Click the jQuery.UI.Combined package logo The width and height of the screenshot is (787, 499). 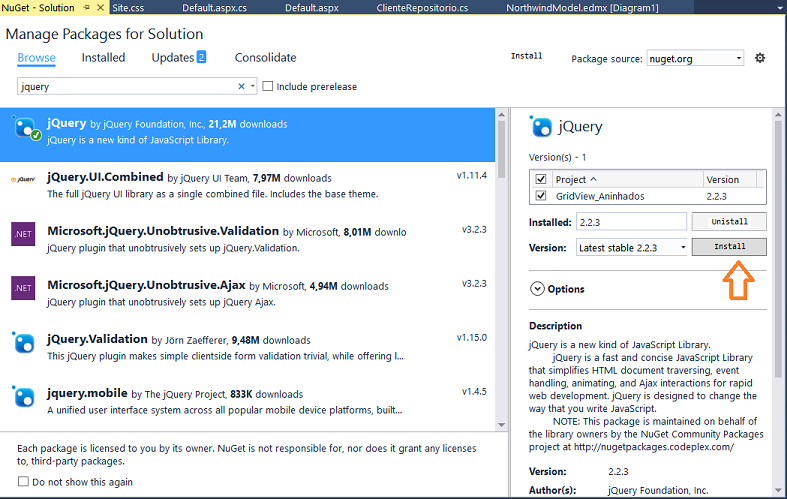coord(23,179)
